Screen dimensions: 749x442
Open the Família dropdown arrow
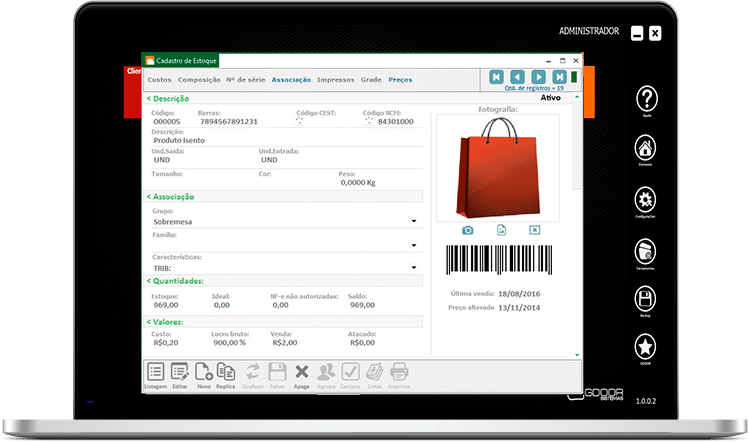[x=414, y=244]
